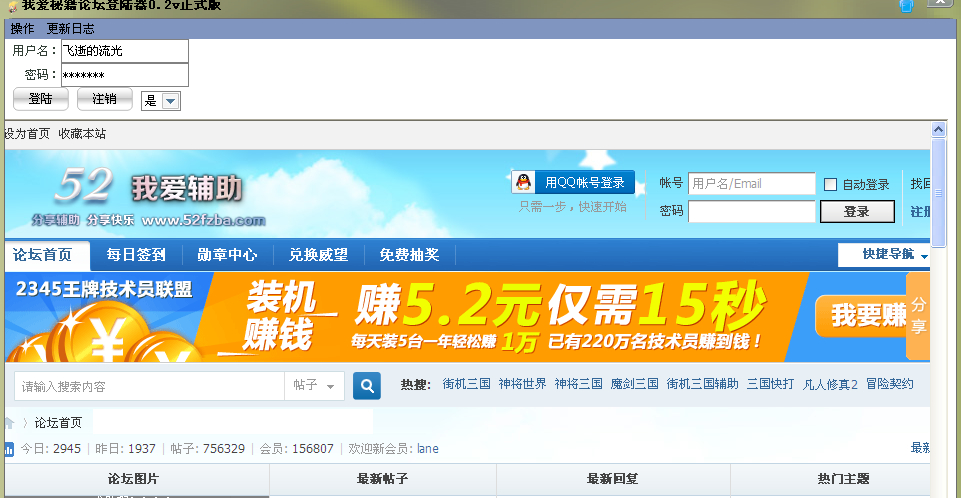The height and width of the screenshot is (498, 961).
Task: Open the 每日签到 nav tab
Action: tap(136, 255)
